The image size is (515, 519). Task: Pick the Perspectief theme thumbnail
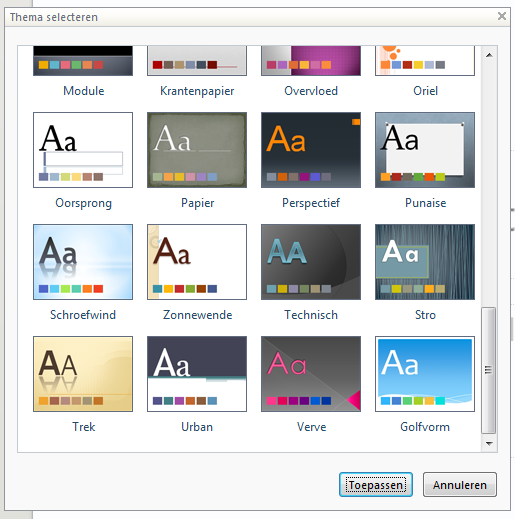point(311,150)
